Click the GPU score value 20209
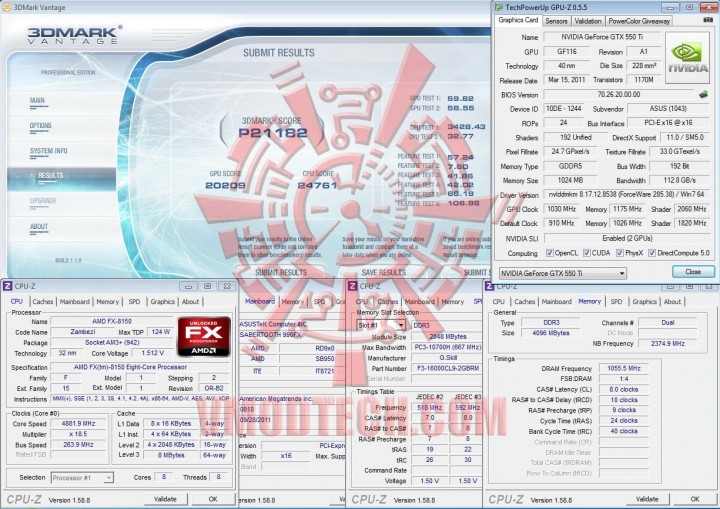This screenshot has width=720, height=509. point(225,186)
